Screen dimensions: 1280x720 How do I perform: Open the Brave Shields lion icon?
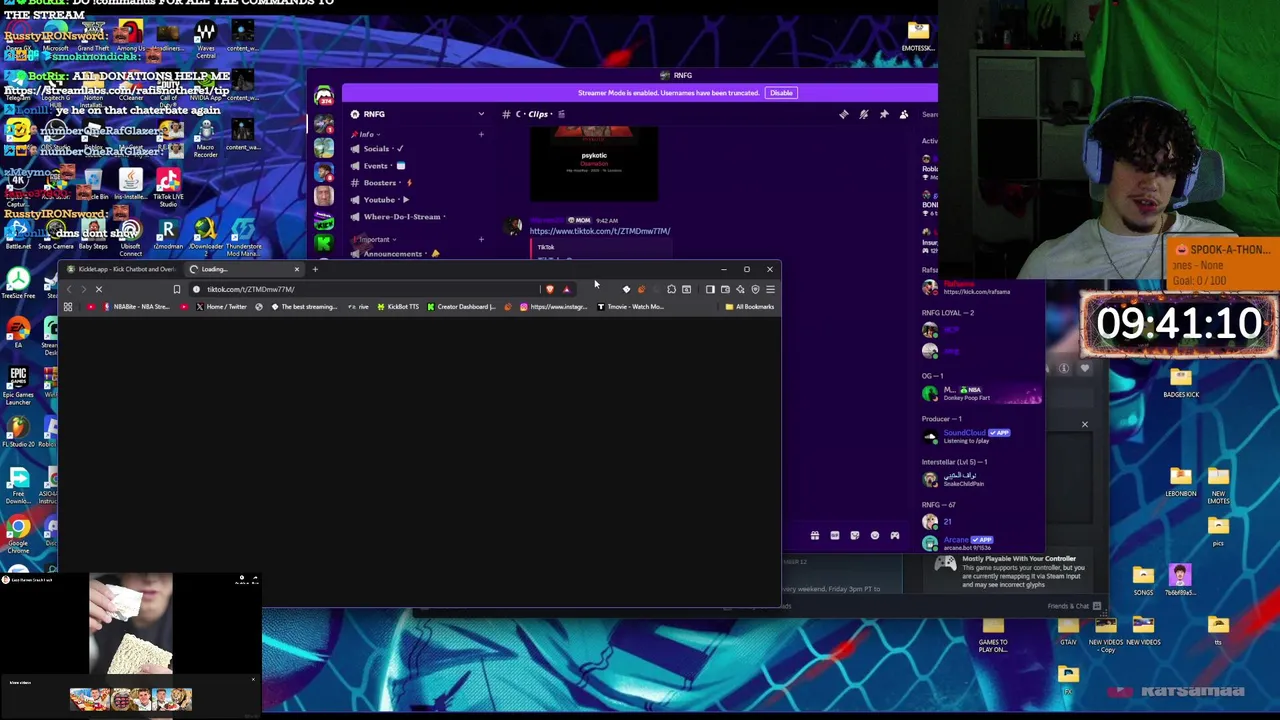click(x=550, y=289)
